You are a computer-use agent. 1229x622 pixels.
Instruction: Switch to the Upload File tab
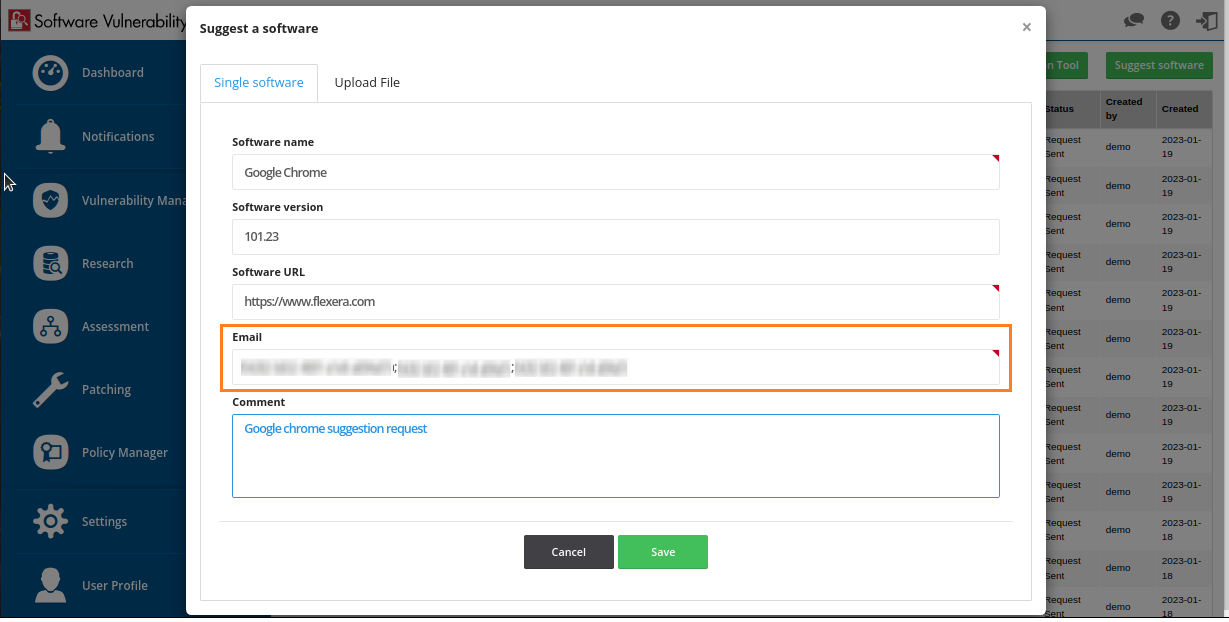pyautogui.click(x=367, y=83)
